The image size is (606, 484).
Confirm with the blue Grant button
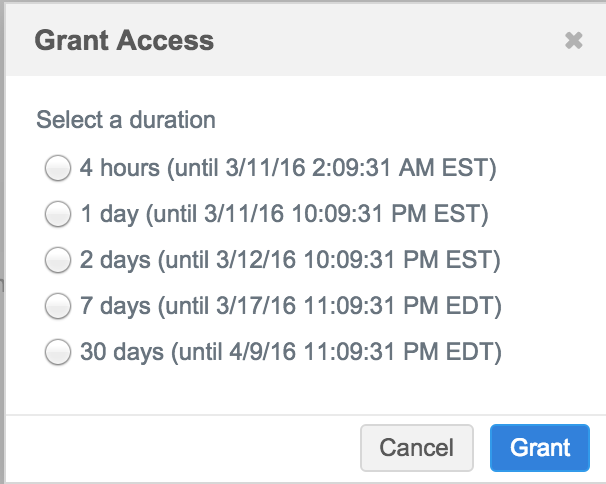[540, 447]
